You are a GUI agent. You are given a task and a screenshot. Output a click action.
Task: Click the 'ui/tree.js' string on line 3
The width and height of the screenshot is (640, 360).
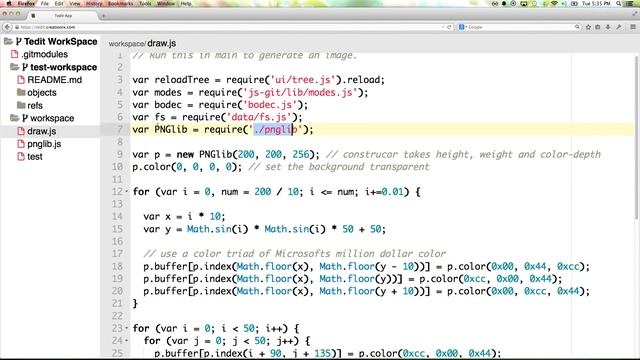coord(303,80)
